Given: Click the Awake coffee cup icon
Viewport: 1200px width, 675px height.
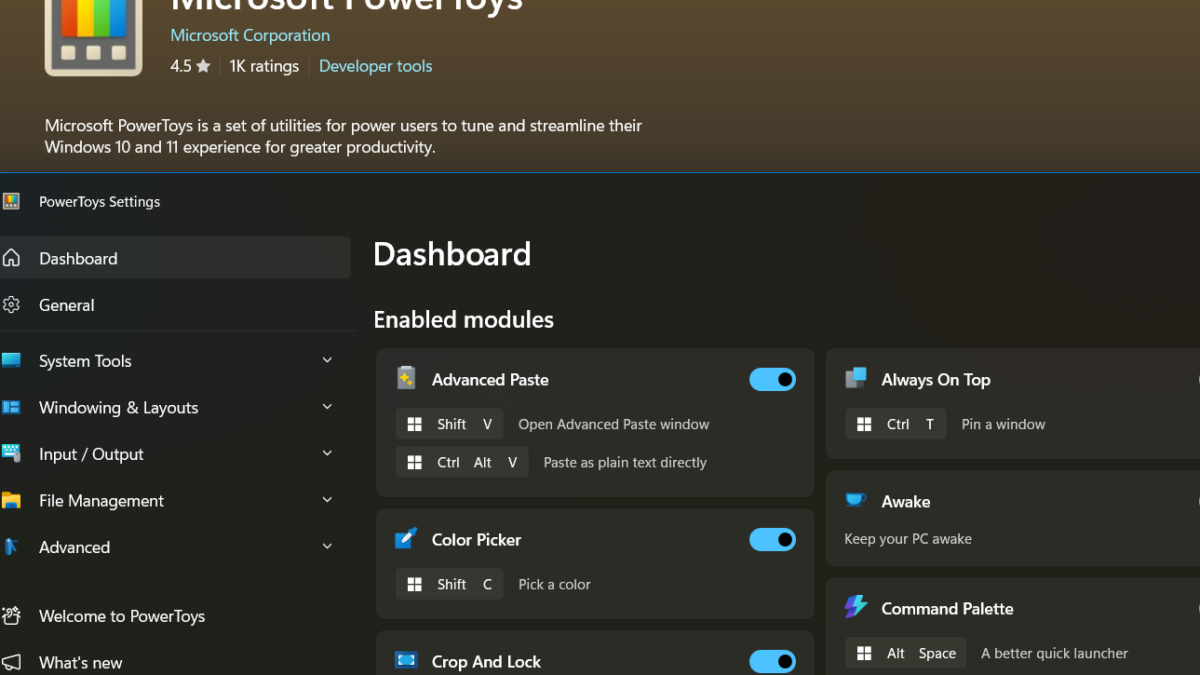Looking at the screenshot, I should click(856, 500).
